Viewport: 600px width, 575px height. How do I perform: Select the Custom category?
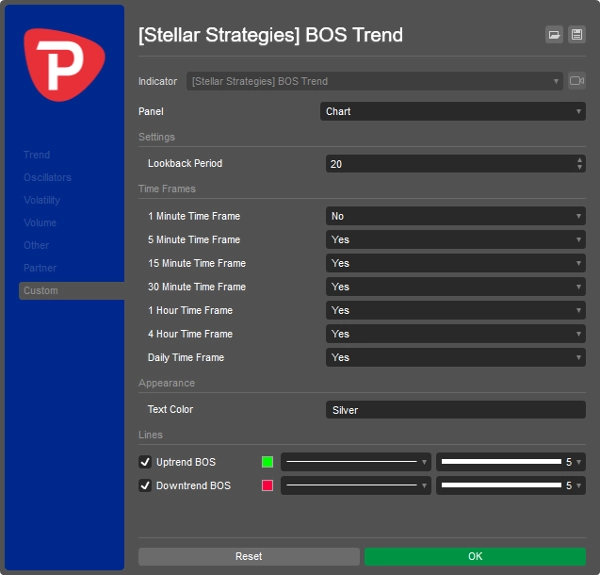[72, 291]
